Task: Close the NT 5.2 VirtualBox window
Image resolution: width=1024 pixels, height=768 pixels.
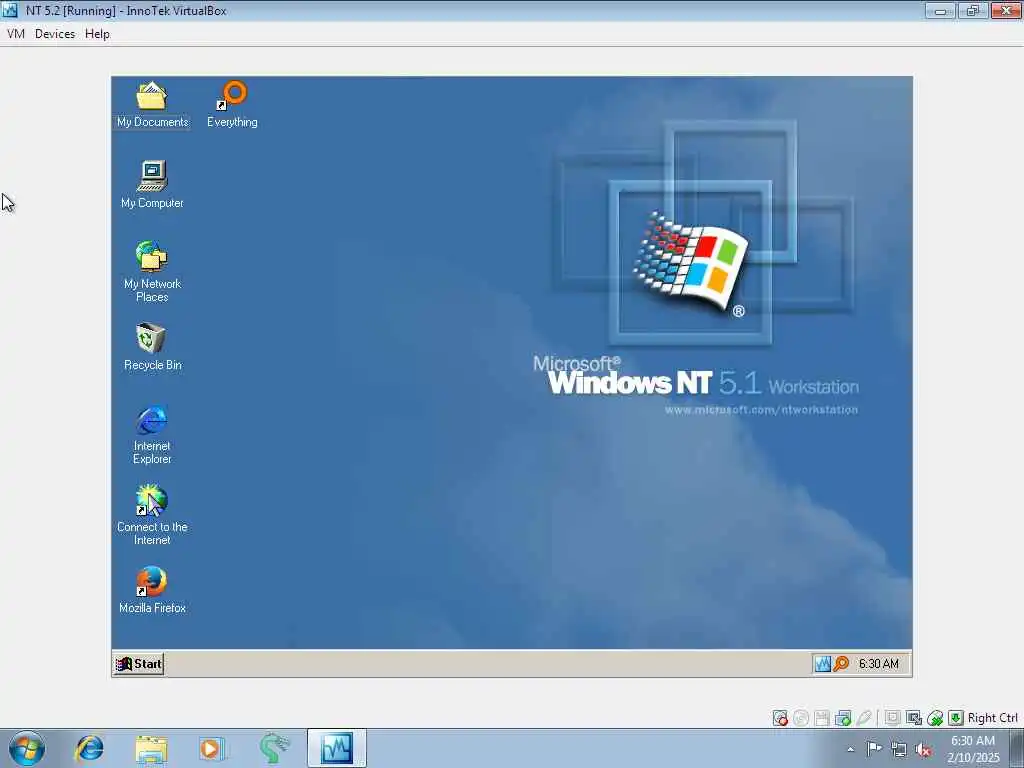Action: tap(1006, 10)
